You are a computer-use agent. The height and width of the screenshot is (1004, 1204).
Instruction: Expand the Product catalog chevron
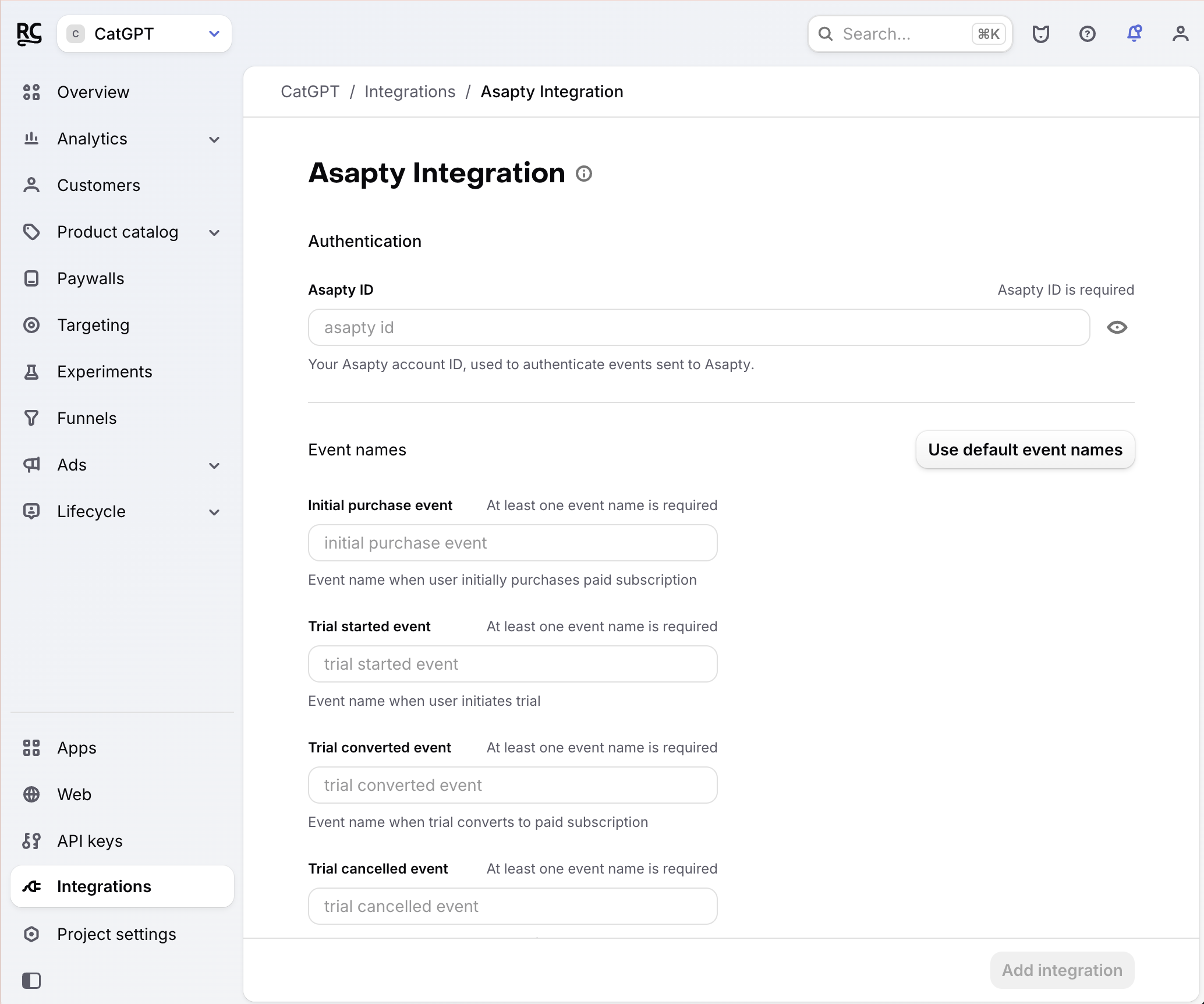pos(214,232)
